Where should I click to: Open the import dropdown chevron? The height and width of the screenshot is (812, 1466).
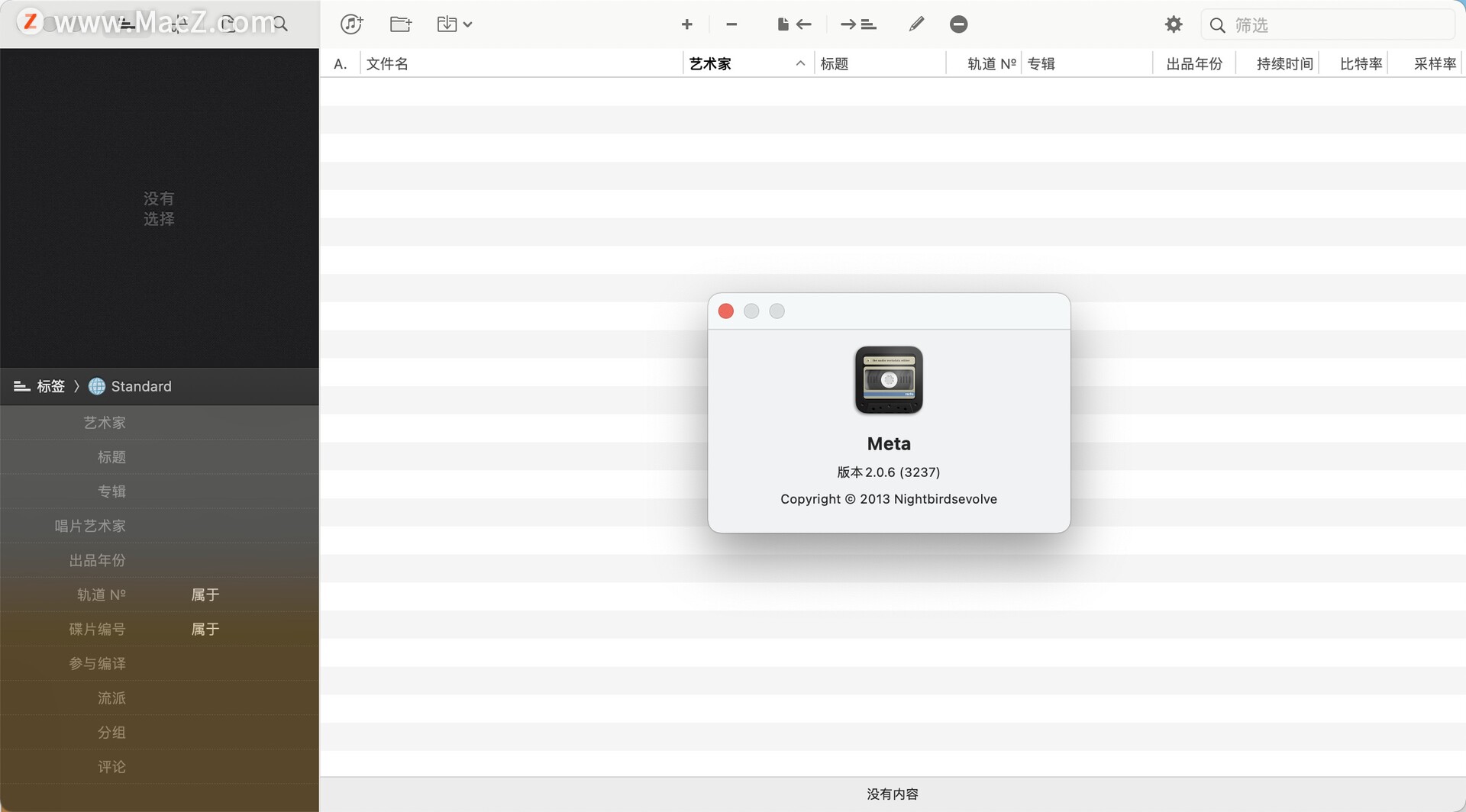467,24
